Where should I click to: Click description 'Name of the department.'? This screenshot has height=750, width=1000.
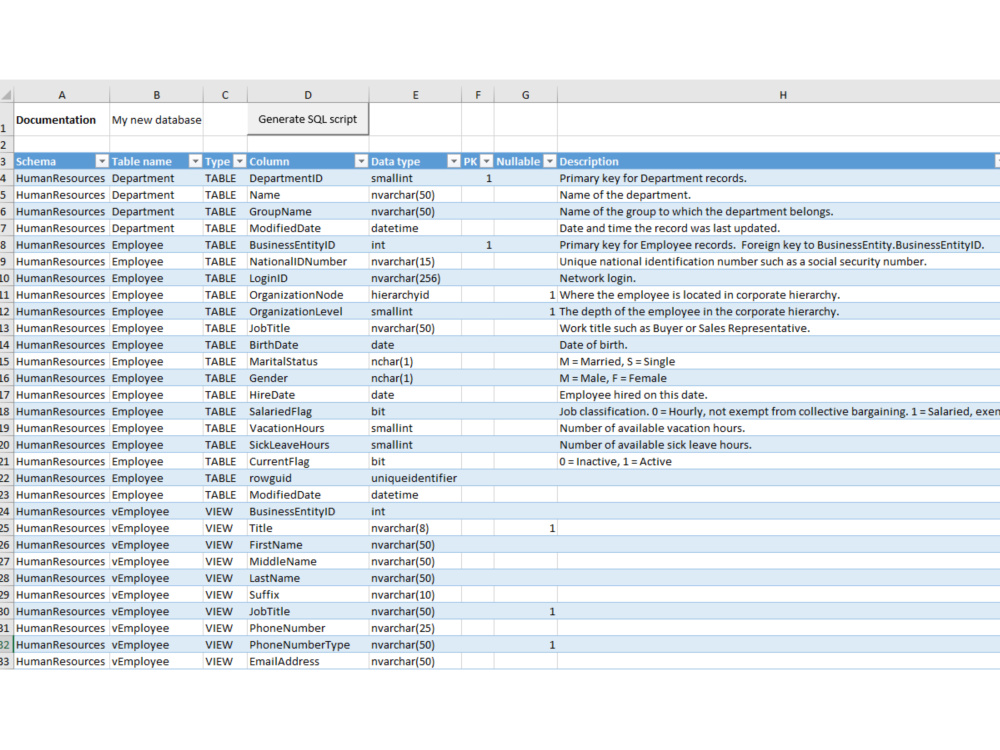coord(625,195)
